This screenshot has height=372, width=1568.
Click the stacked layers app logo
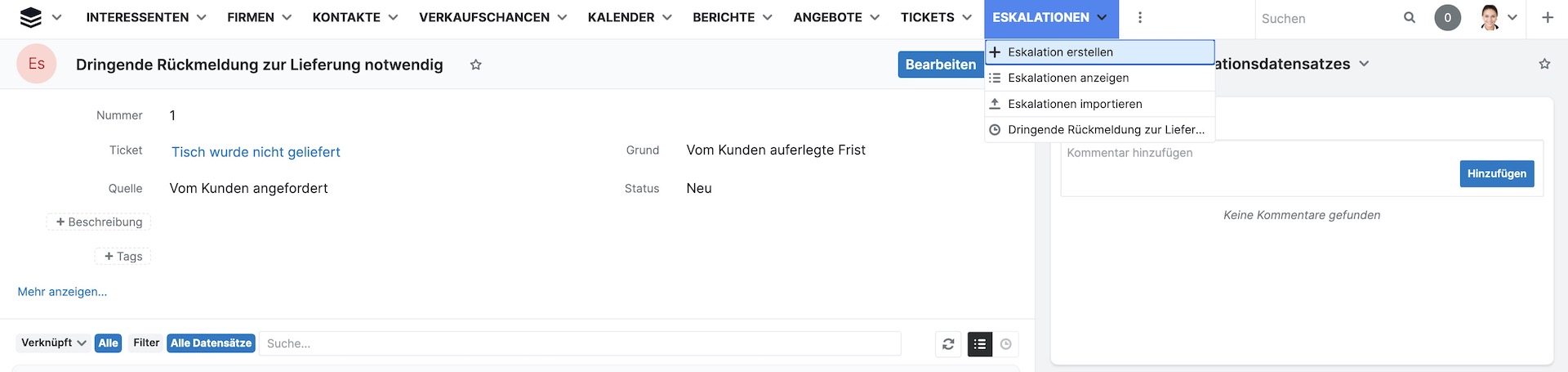(30, 17)
